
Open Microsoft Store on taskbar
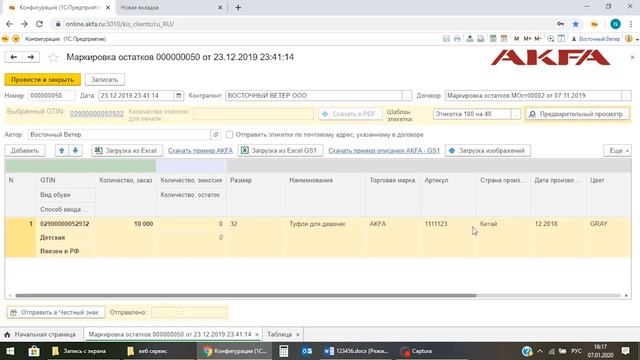pos(34,351)
